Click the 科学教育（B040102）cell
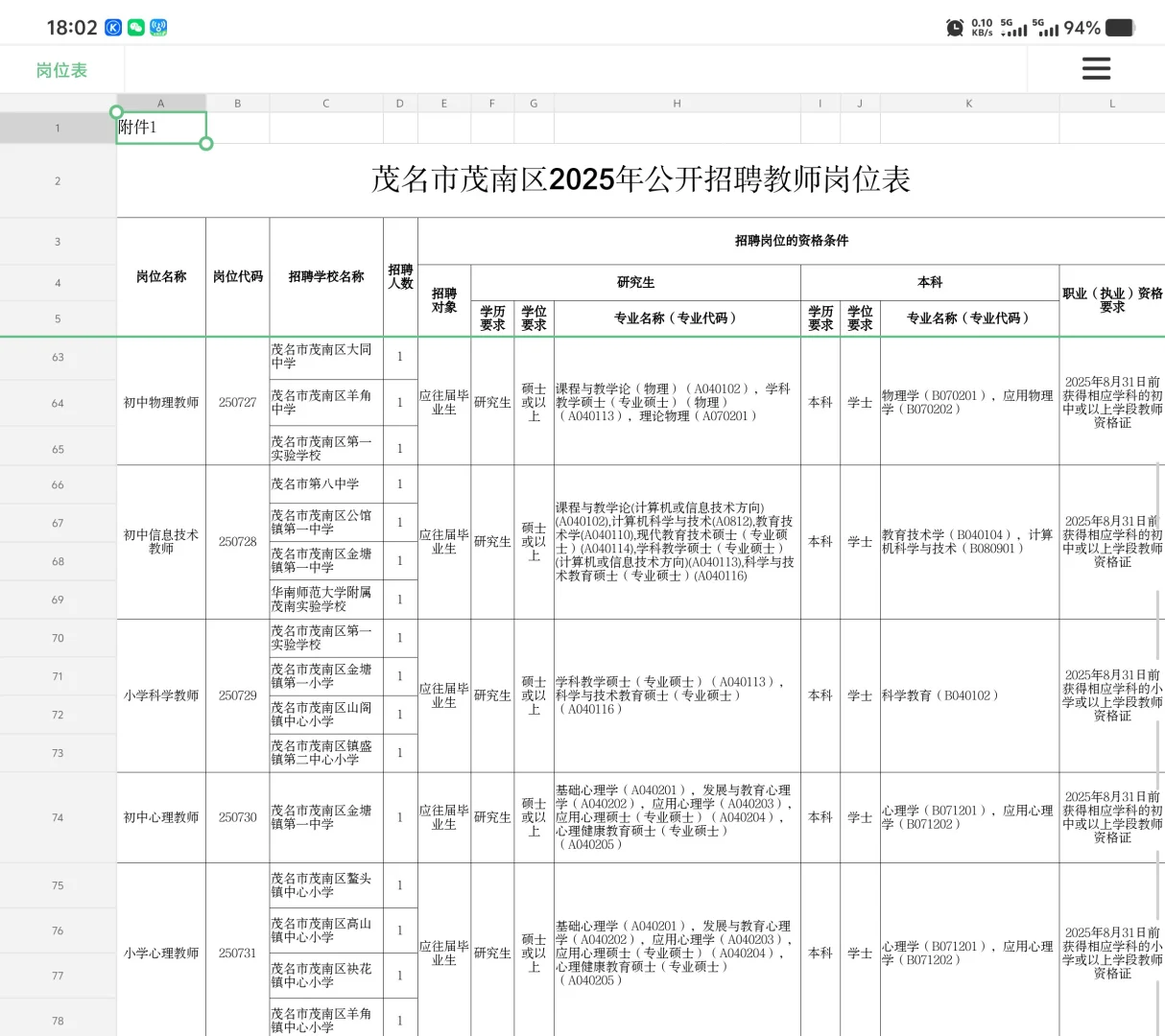 pyautogui.click(x=969, y=695)
